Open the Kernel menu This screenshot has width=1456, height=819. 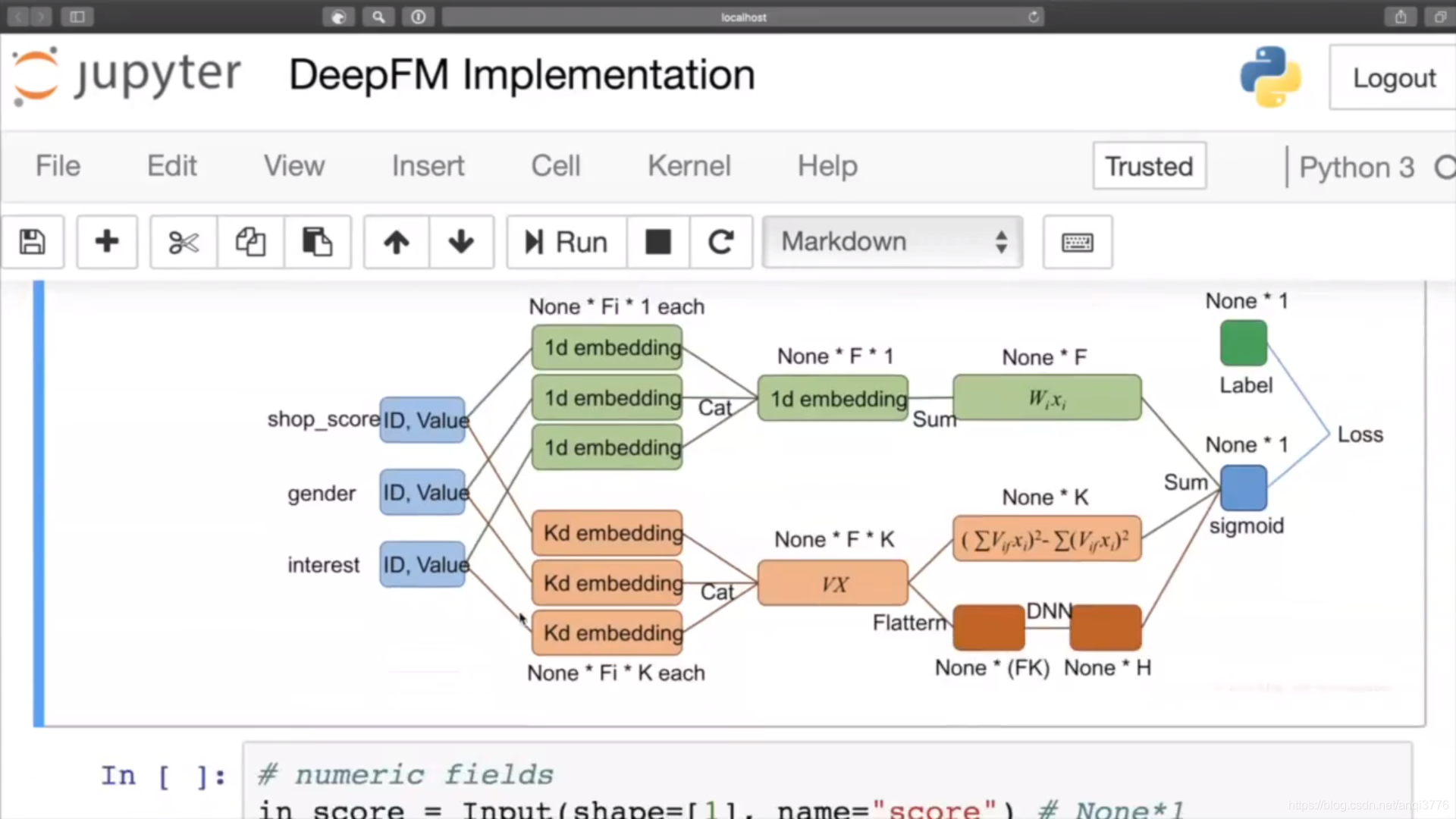[x=689, y=166]
